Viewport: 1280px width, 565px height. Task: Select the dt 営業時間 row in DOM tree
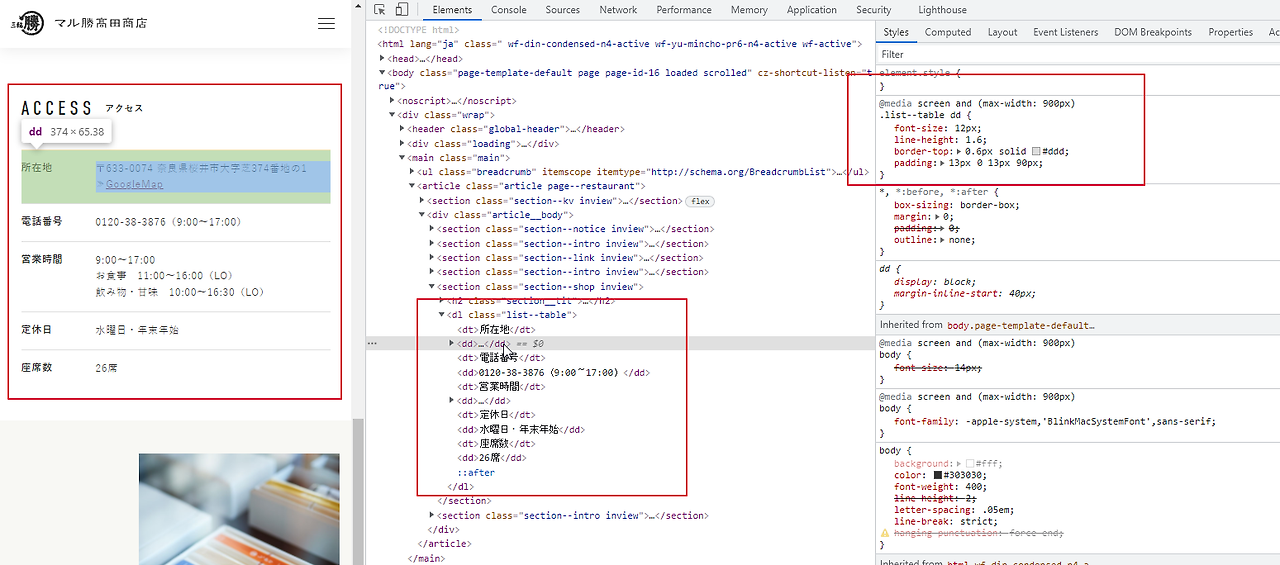coord(501,386)
